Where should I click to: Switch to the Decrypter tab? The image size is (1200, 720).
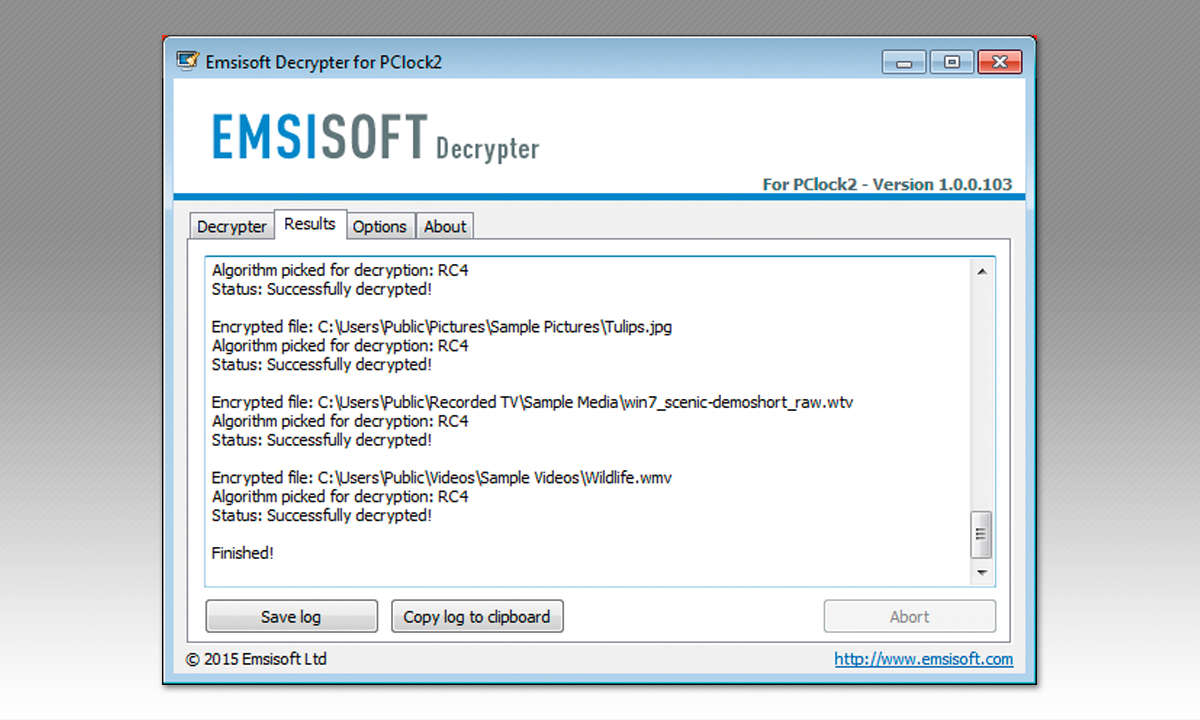point(231,227)
